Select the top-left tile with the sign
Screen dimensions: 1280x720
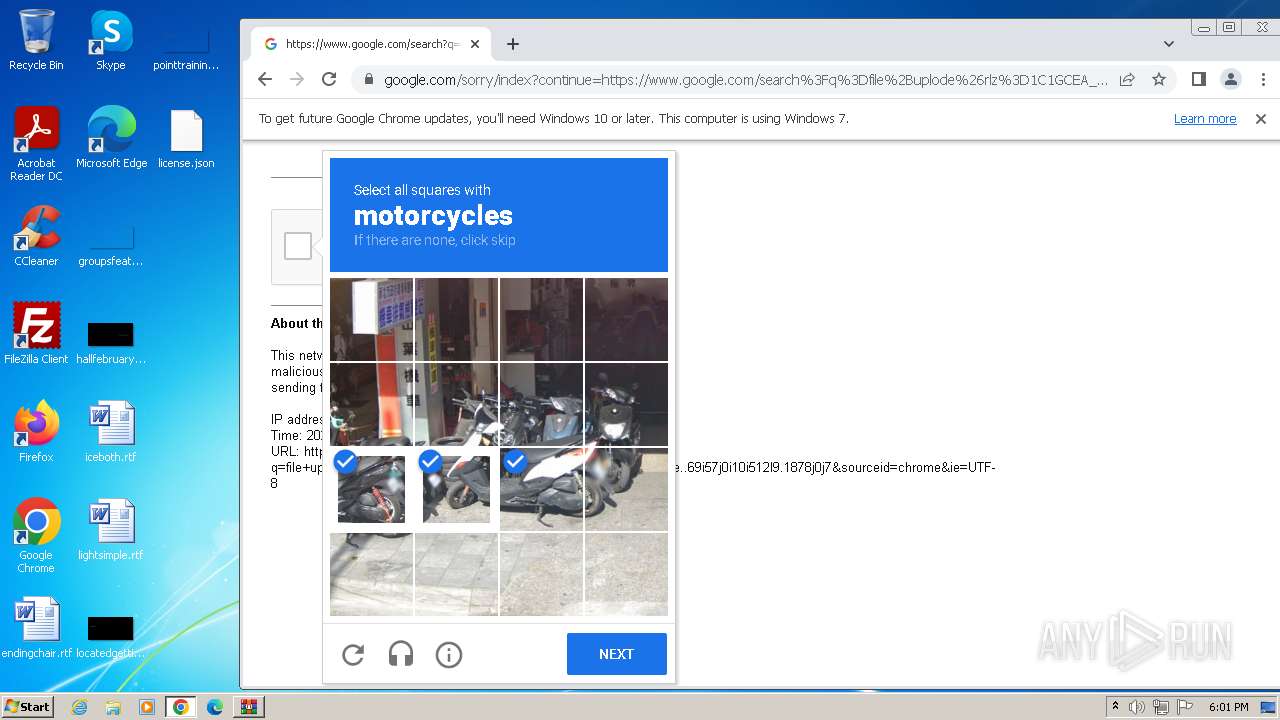(x=371, y=319)
